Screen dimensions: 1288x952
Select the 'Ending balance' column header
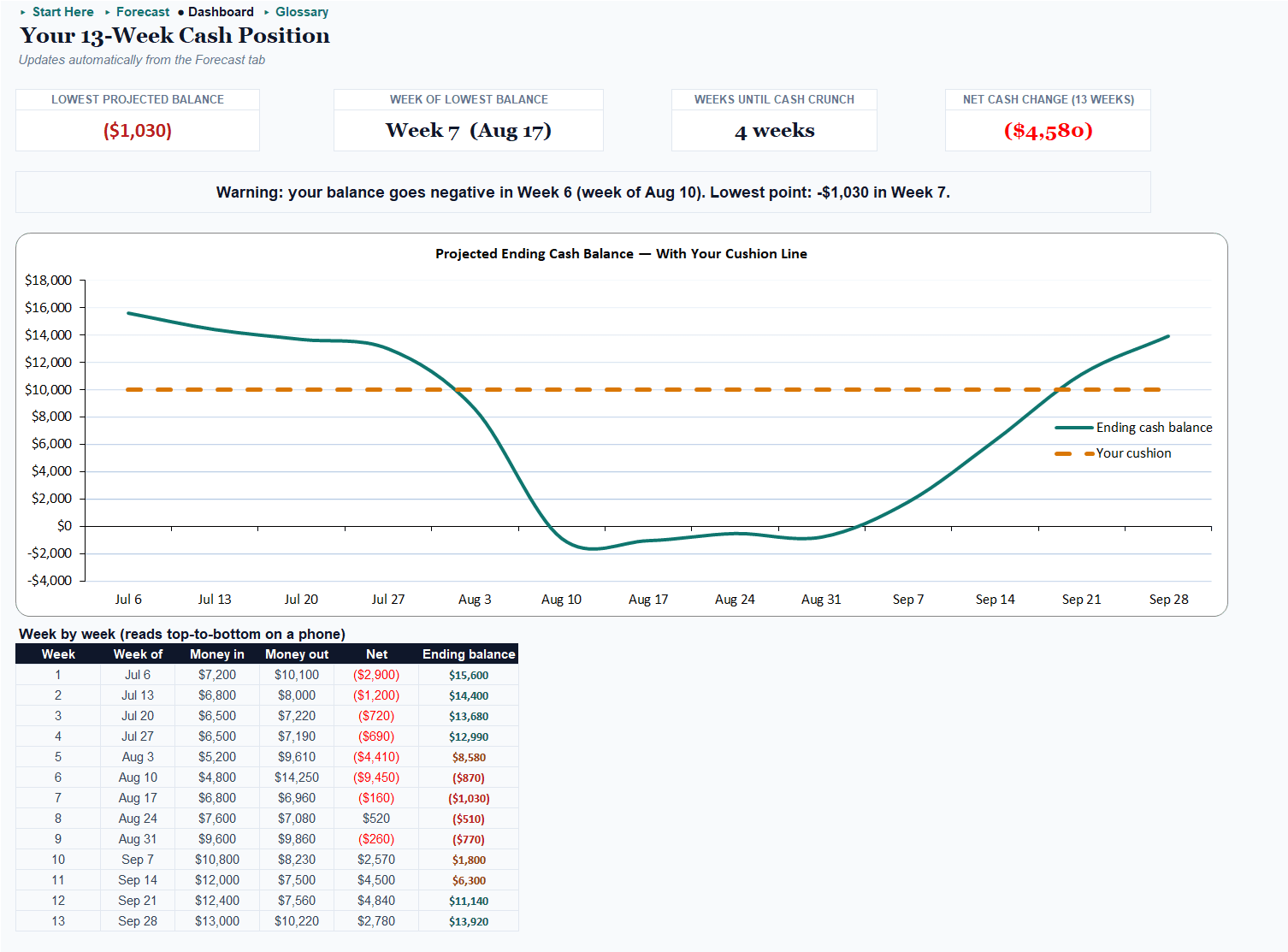tap(469, 654)
